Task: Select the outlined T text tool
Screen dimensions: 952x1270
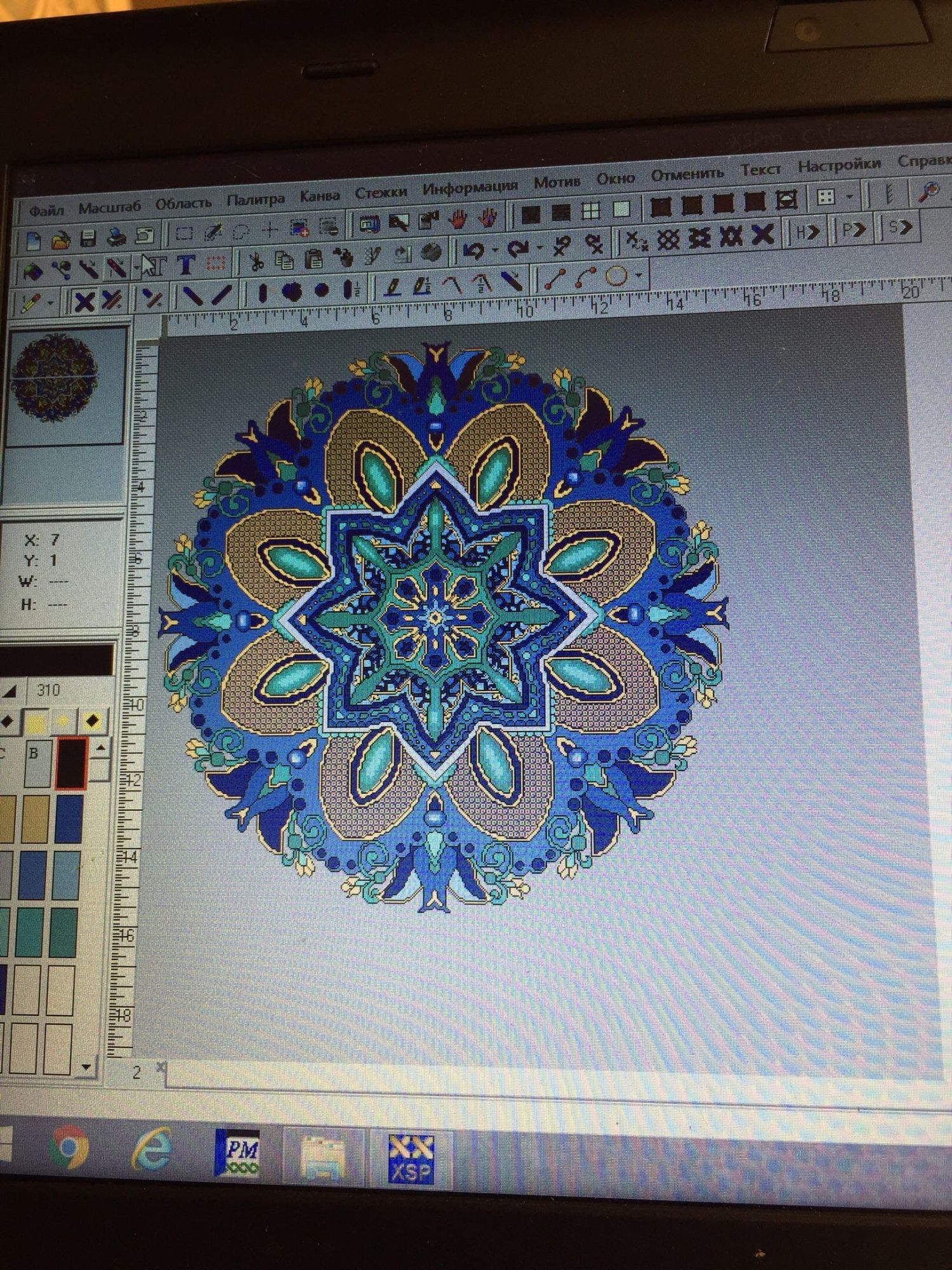Action: 158,265
